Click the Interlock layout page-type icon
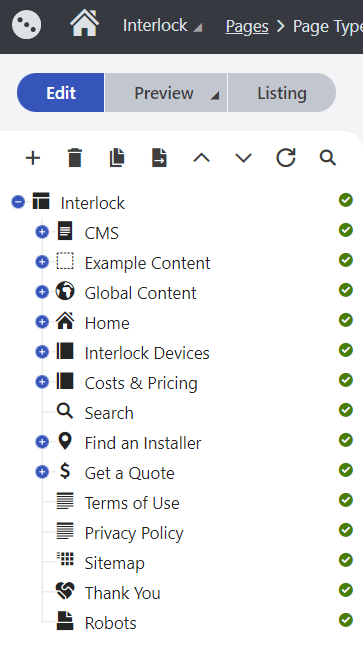Screen dimensions: 363x648 point(41,201)
